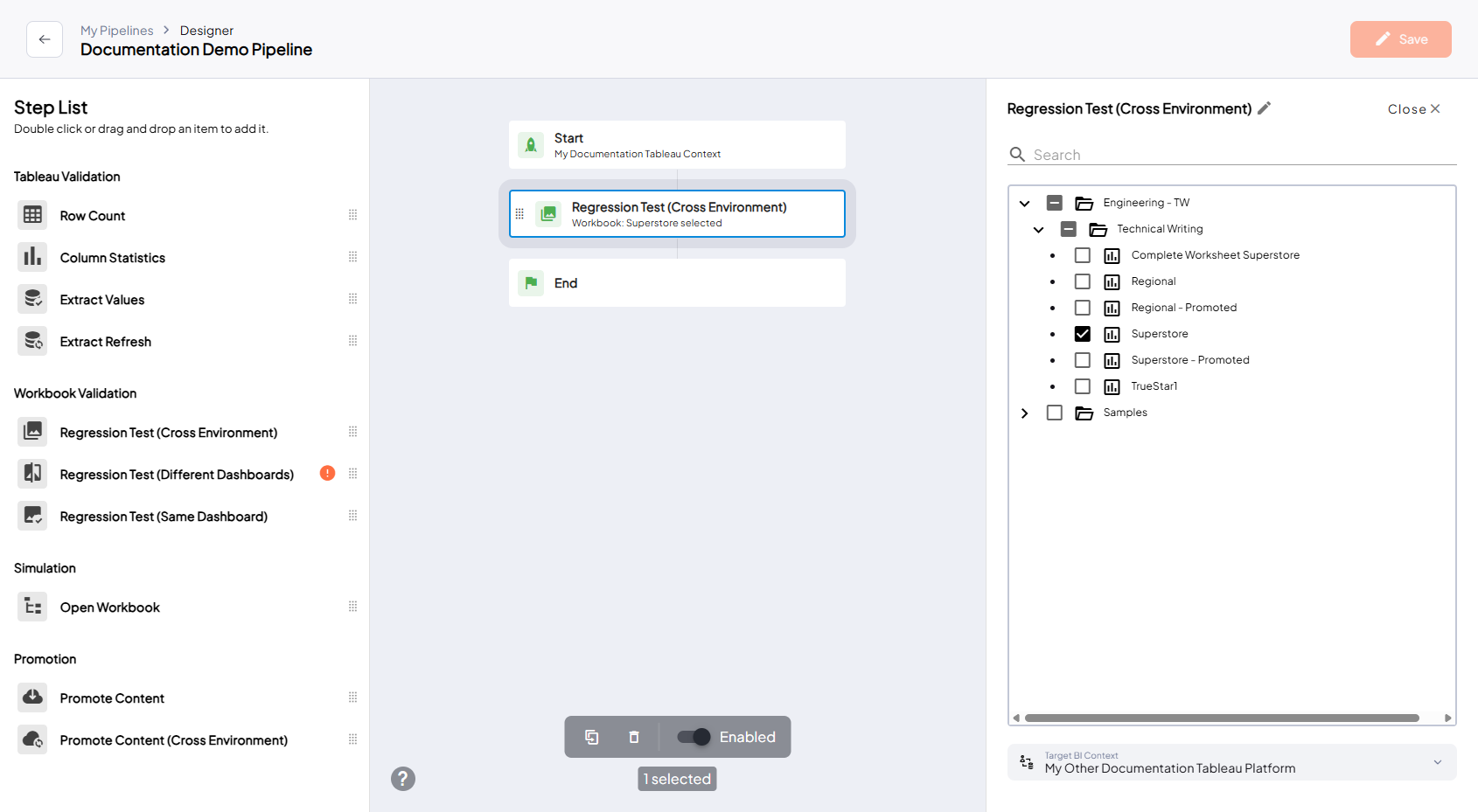This screenshot has height=812, width=1478.
Task: Click the Save button
Action: click(x=1401, y=39)
